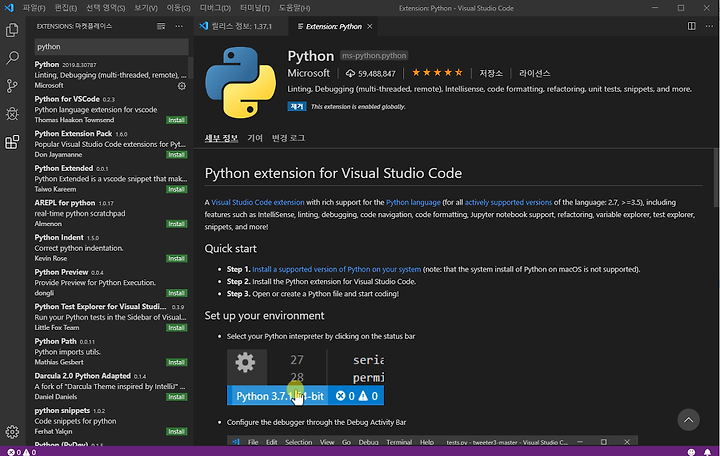Image resolution: width=720 pixels, height=456 pixels.
Task: Open the 터미널(T) menu
Action: pos(254,8)
